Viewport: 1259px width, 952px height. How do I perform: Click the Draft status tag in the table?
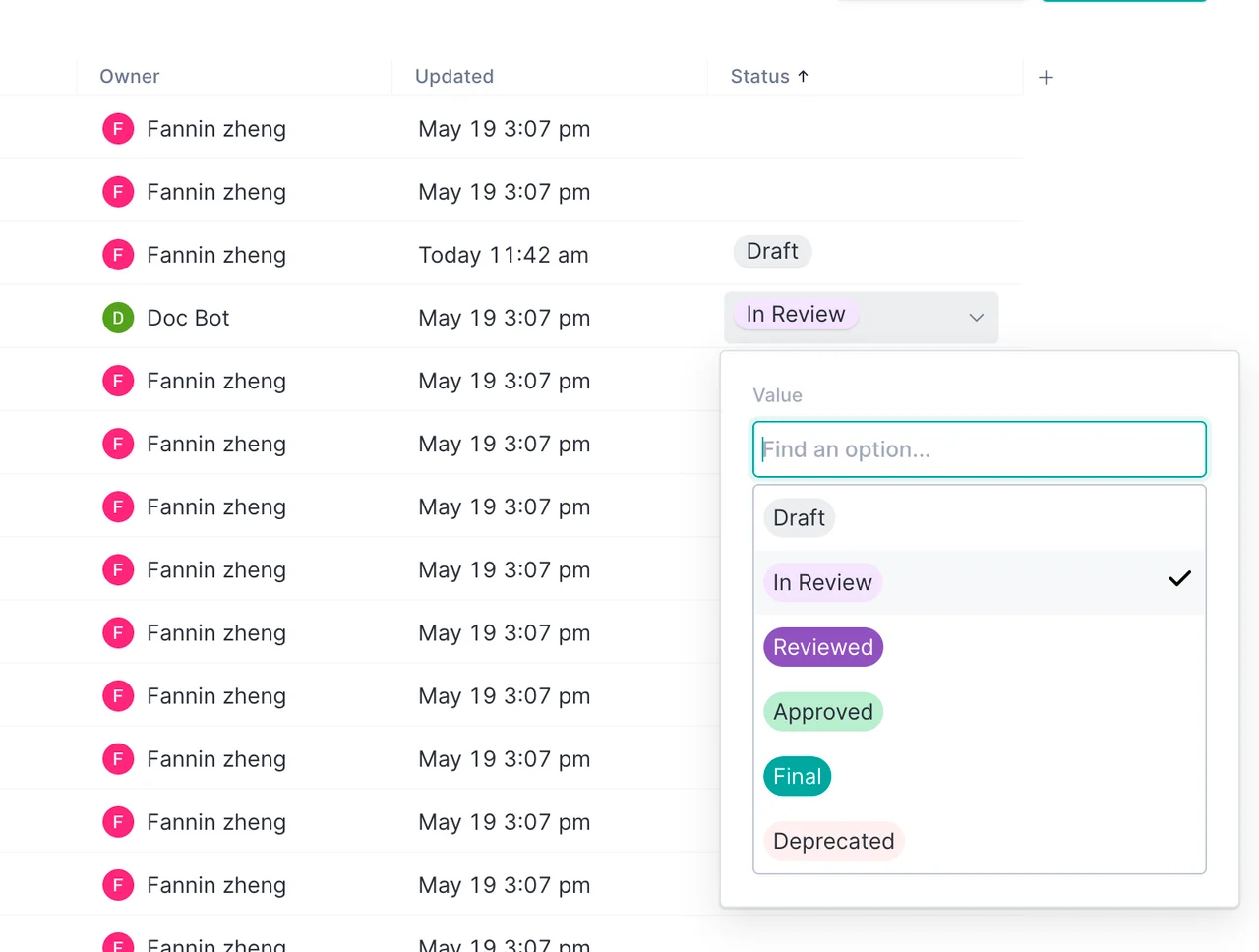coord(772,252)
